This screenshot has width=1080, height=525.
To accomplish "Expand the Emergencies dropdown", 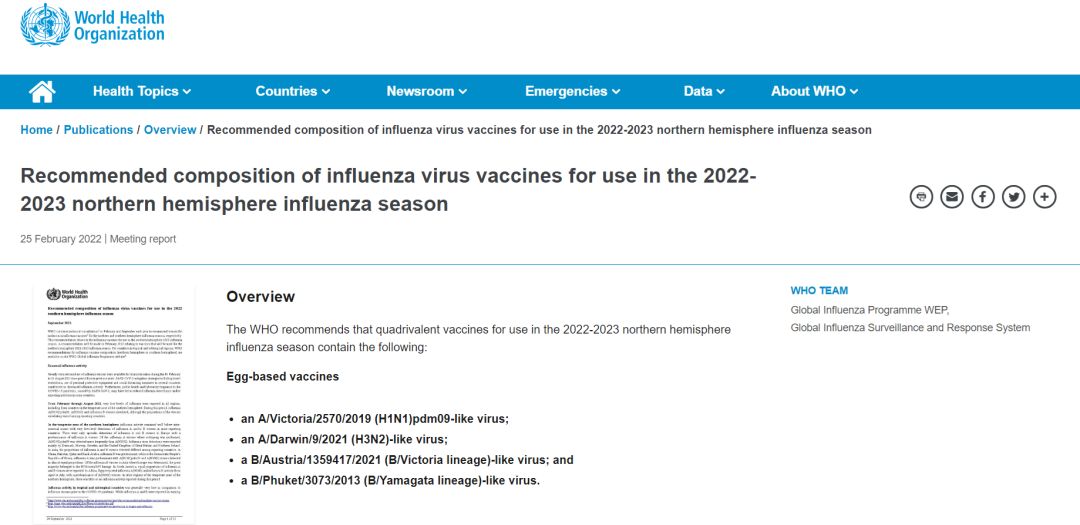I will coord(572,91).
